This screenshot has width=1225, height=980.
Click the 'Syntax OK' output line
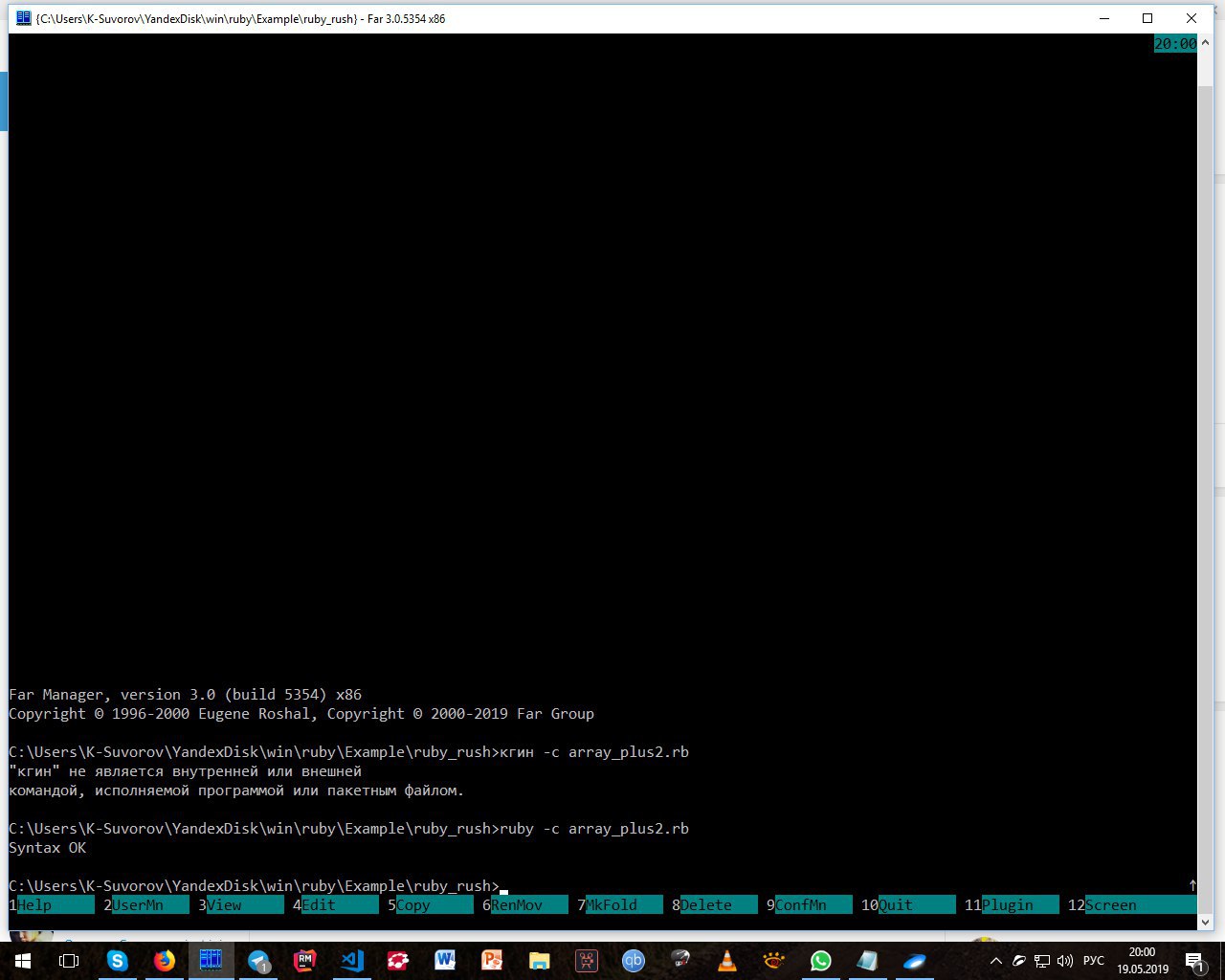coord(47,848)
